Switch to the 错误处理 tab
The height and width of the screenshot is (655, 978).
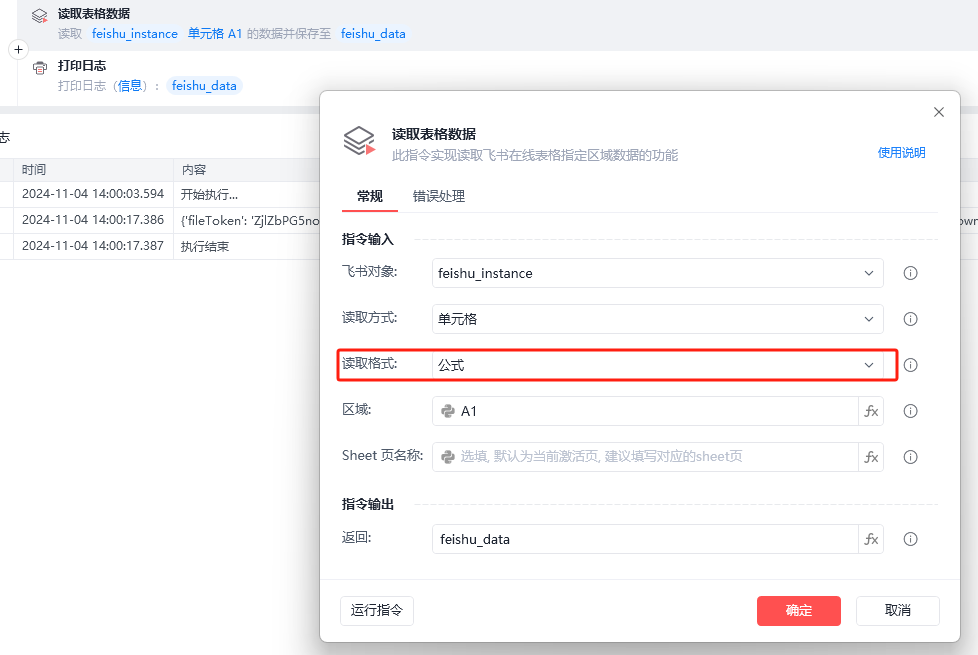point(439,196)
